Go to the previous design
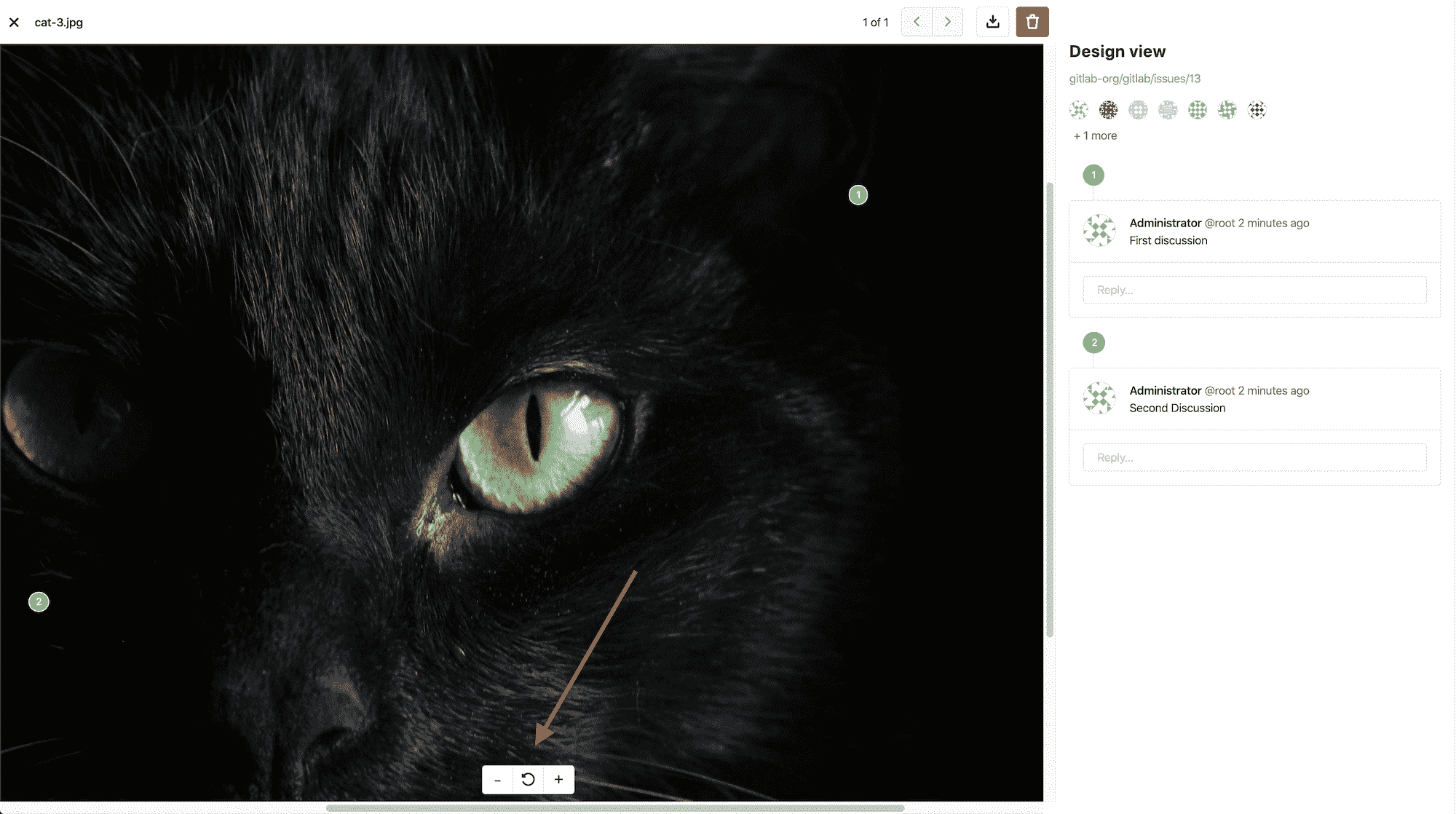The image size is (1456, 814). [x=917, y=22]
